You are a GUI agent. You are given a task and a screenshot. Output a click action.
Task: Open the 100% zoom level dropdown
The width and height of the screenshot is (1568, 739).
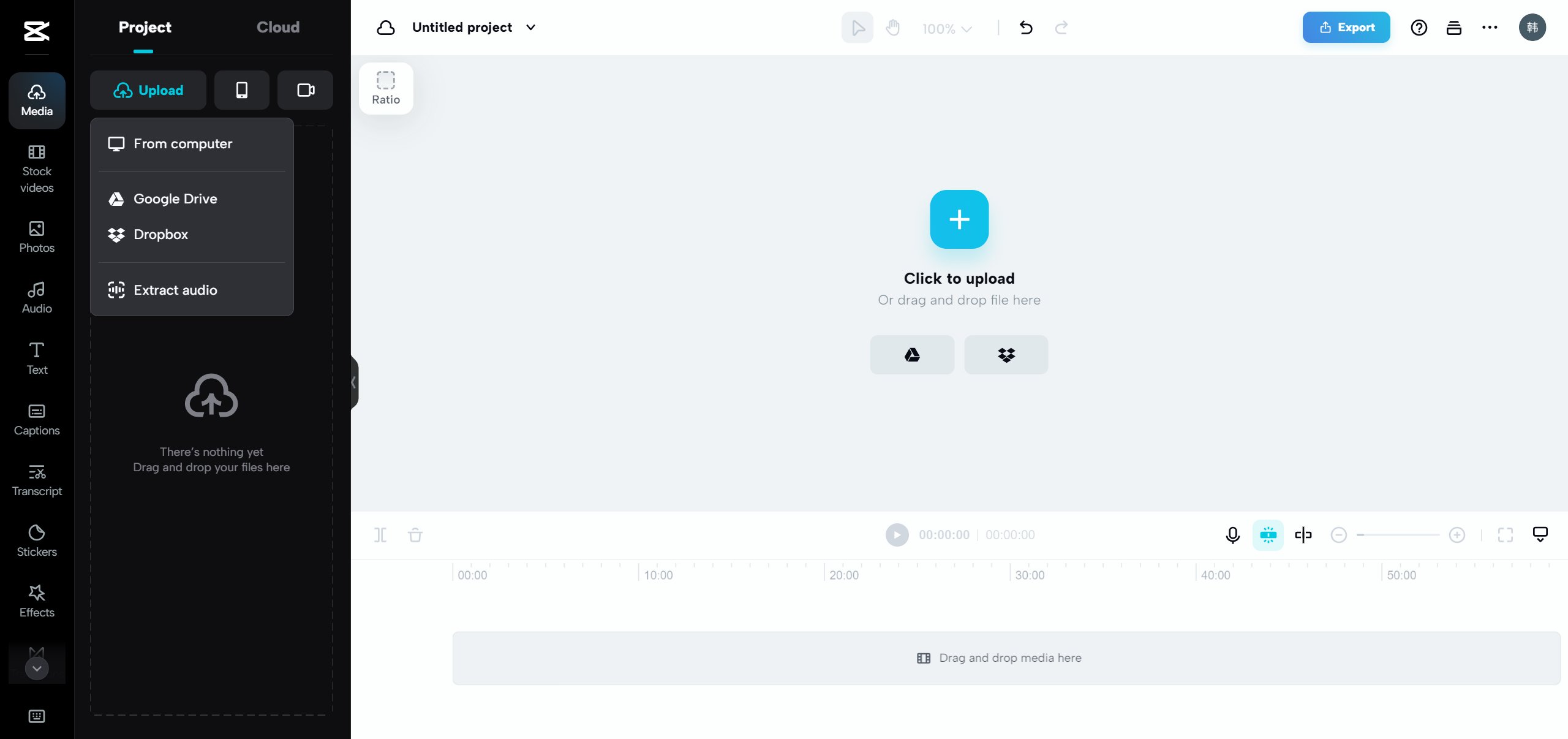(x=947, y=29)
